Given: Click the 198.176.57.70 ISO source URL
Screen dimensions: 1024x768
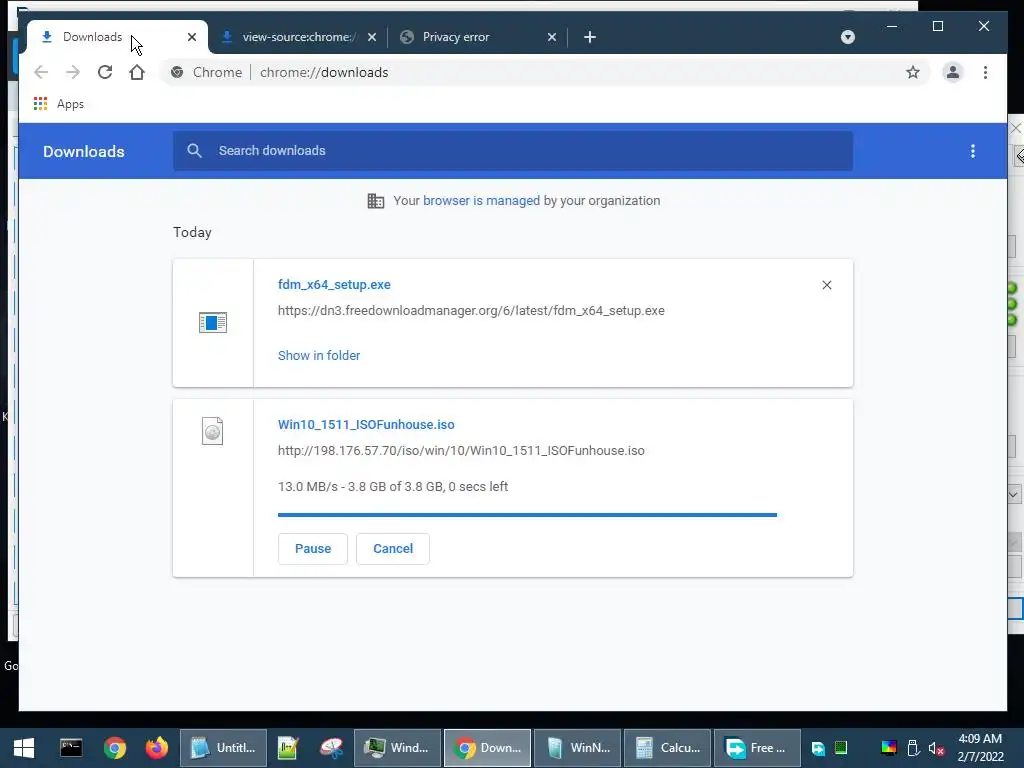Looking at the screenshot, I should (x=461, y=451).
